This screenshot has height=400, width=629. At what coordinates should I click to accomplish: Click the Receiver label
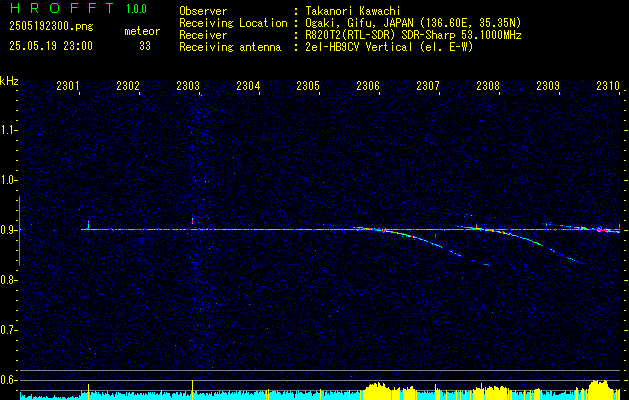203,35
